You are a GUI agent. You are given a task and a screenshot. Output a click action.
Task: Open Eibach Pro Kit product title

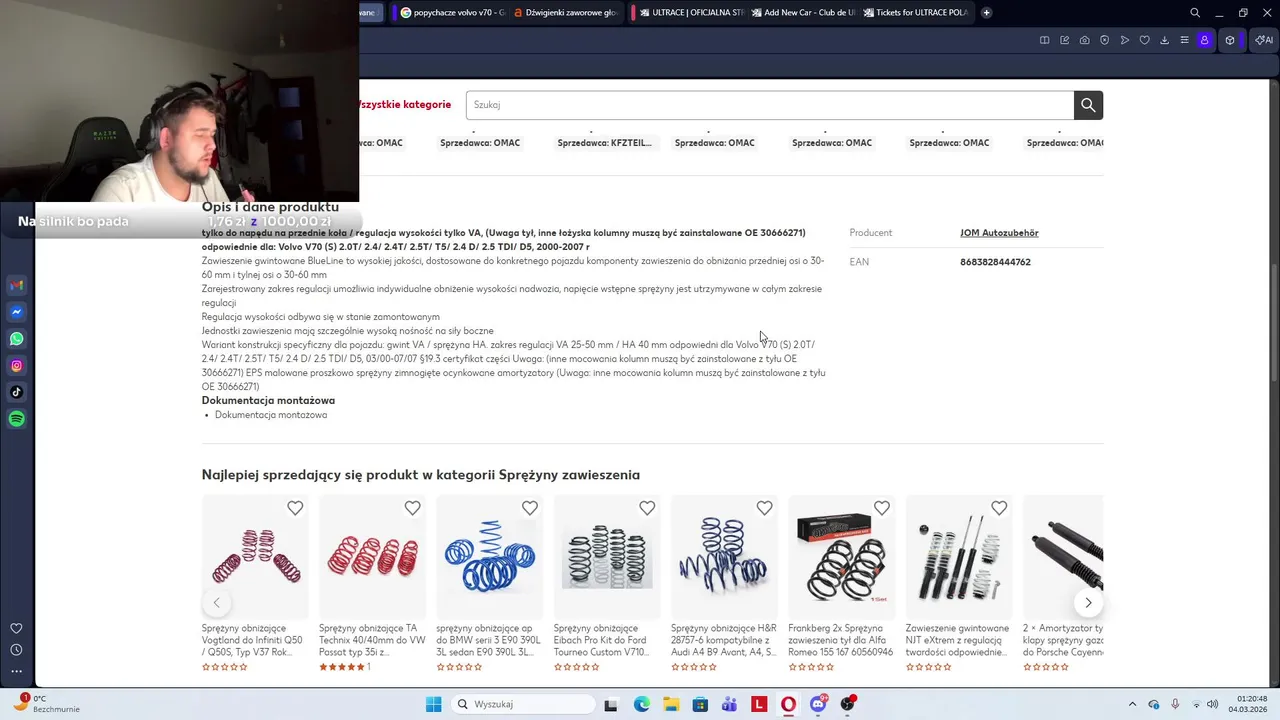tap(605, 640)
